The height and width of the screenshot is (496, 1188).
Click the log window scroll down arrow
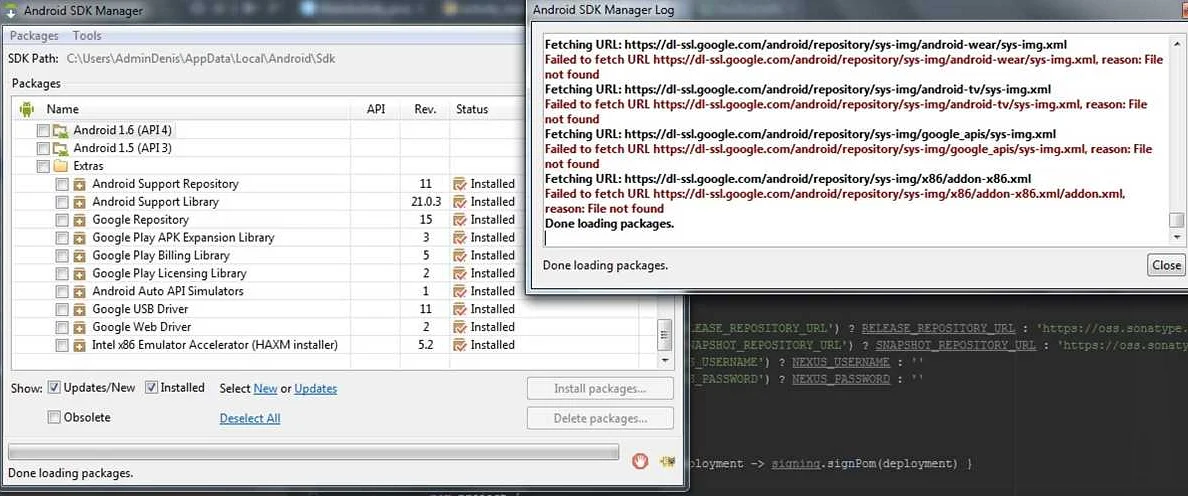coord(1176,237)
